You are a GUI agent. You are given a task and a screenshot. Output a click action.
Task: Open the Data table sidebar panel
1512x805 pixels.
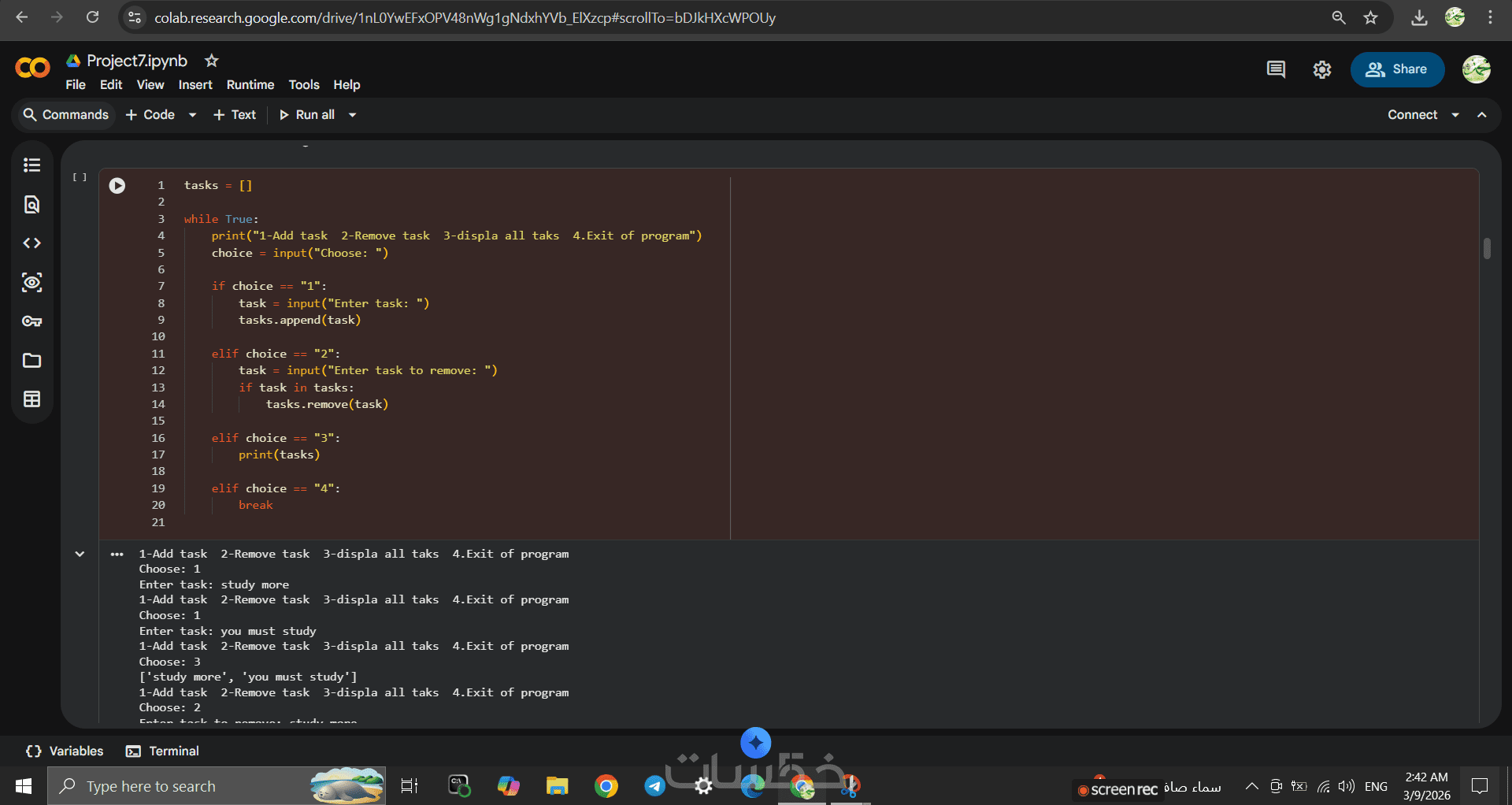pos(31,399)
